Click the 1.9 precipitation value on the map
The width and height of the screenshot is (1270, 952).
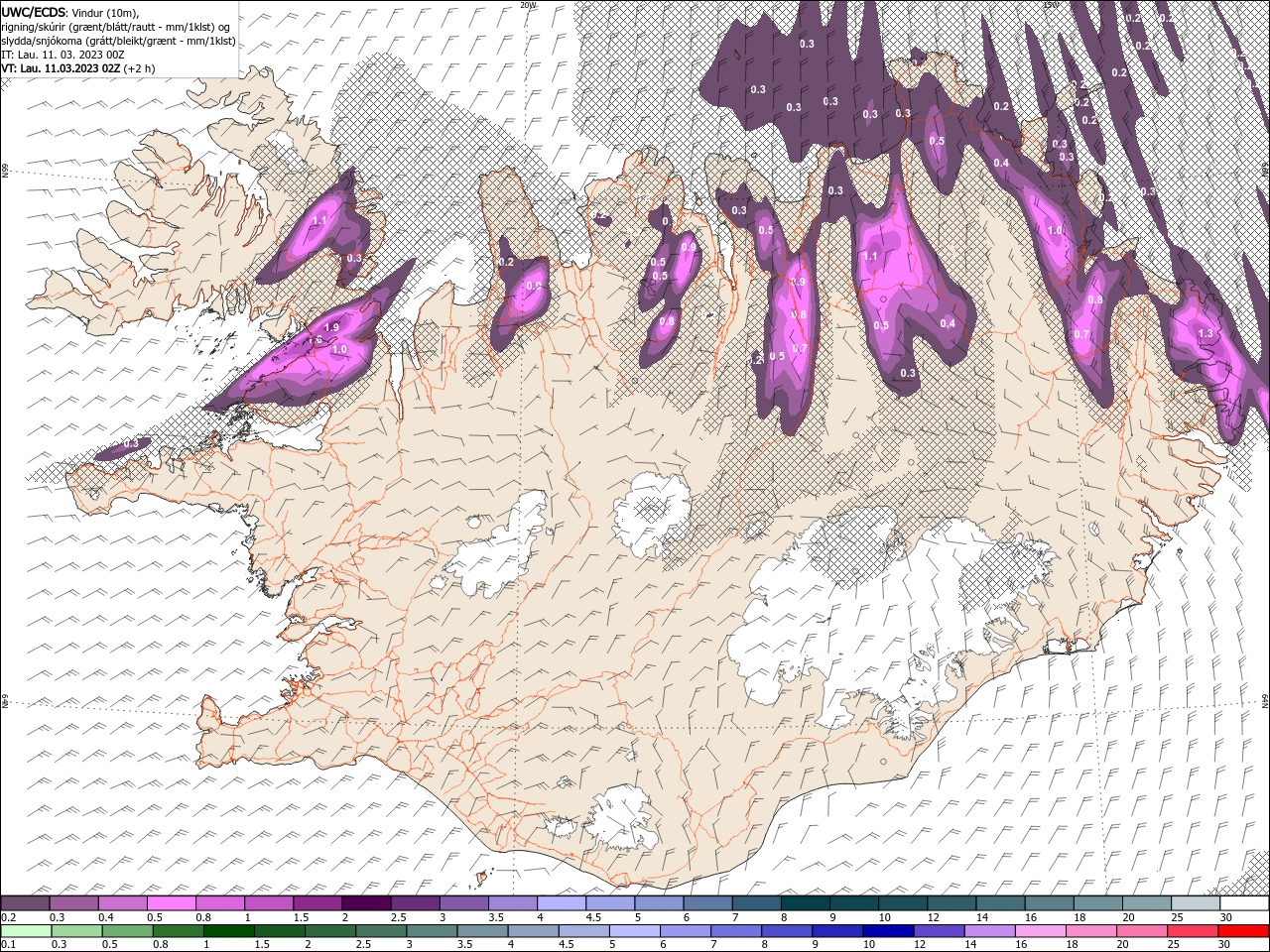tap(332, 327)
